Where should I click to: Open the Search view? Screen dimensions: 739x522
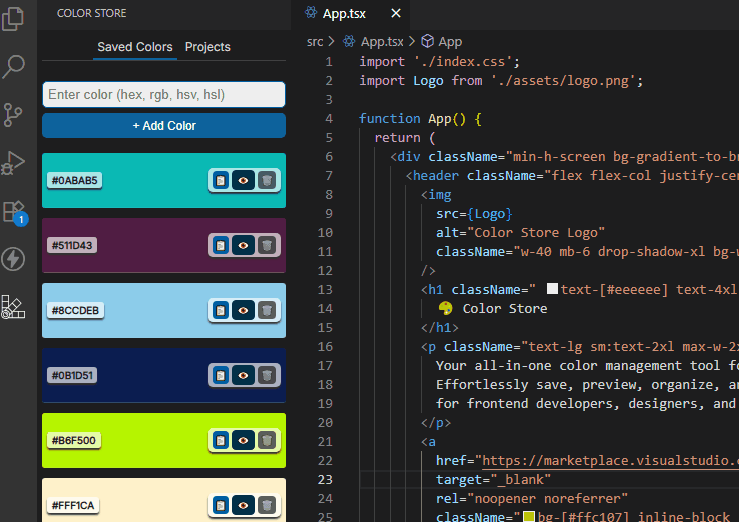(x=13, y=67)
